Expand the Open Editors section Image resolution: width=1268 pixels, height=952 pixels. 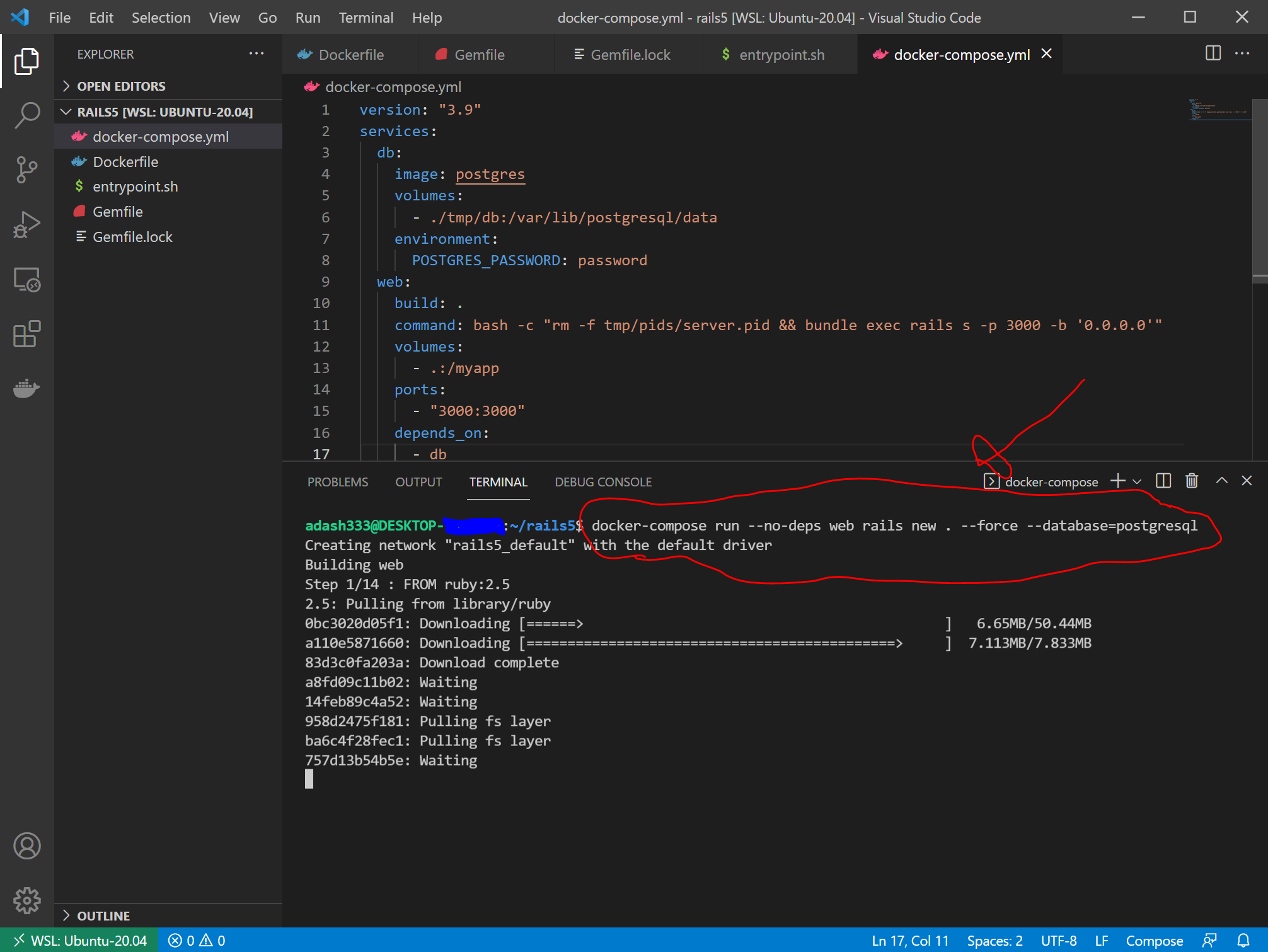(168, 86)
